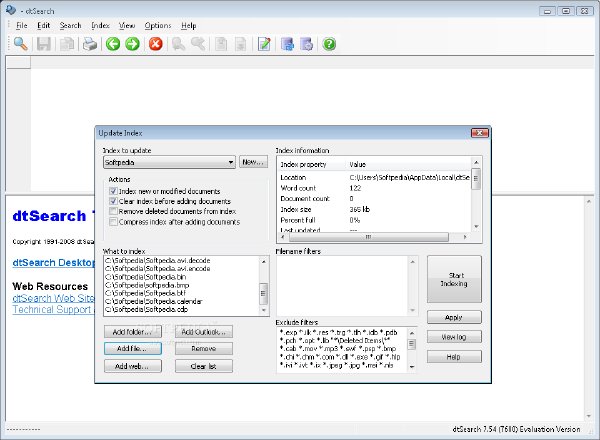This screenshot has height=440, width=600.
Task: Click the edit document pencil icon
Action: 264,44
